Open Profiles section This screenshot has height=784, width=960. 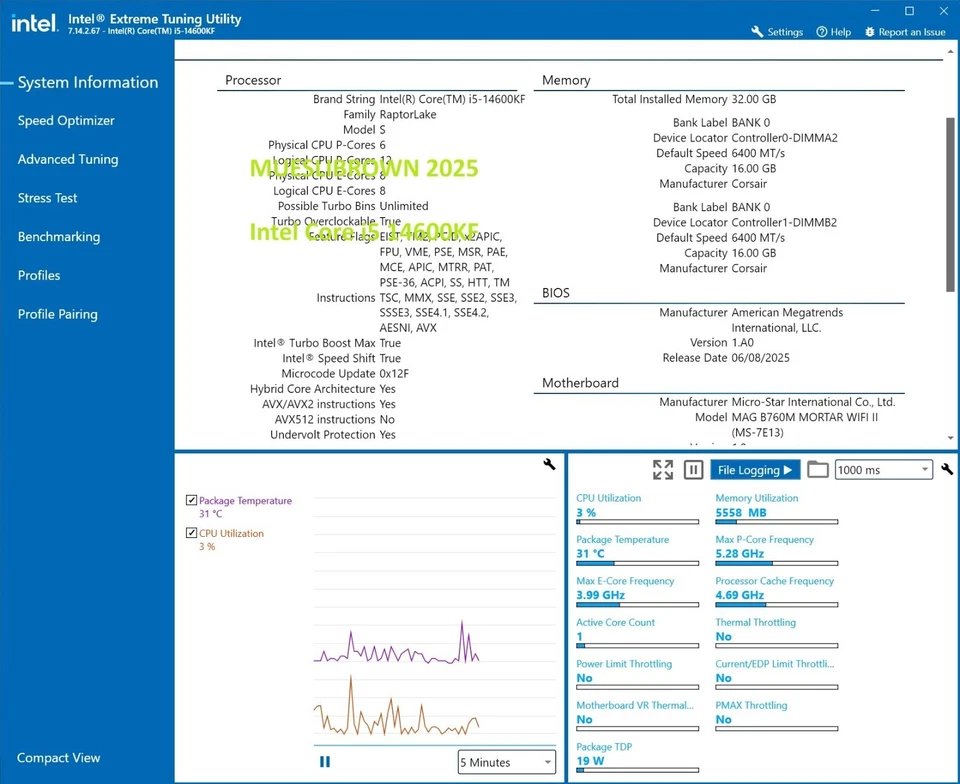pos(39,275)
